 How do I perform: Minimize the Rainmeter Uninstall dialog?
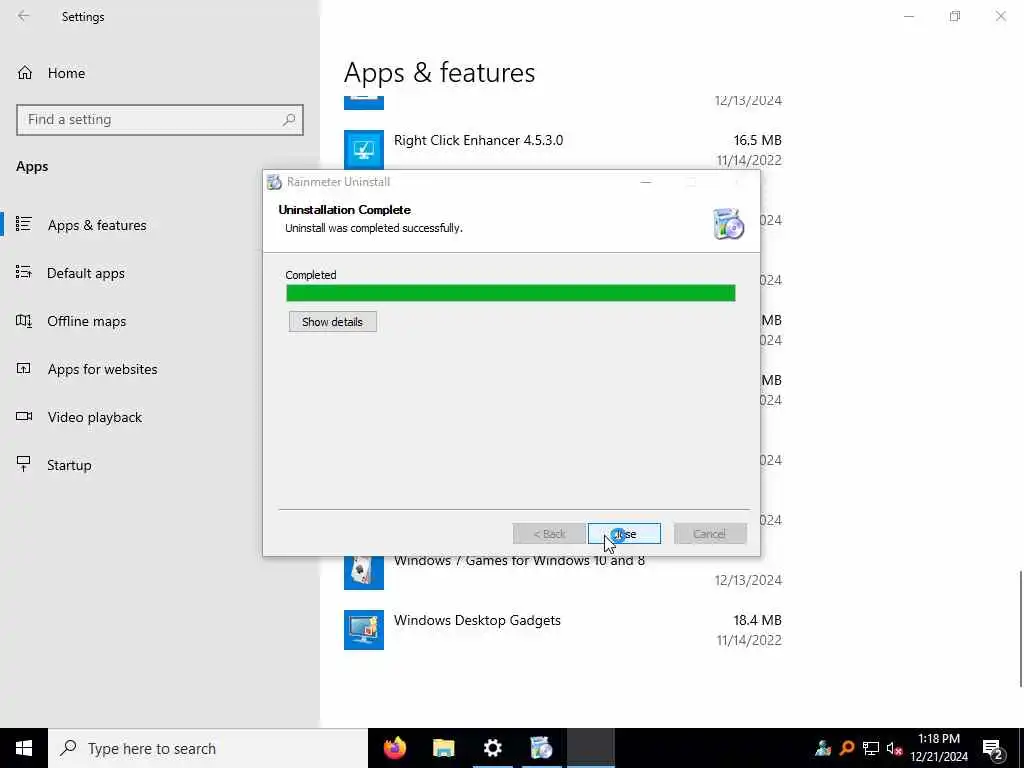[x=646, y=182]
